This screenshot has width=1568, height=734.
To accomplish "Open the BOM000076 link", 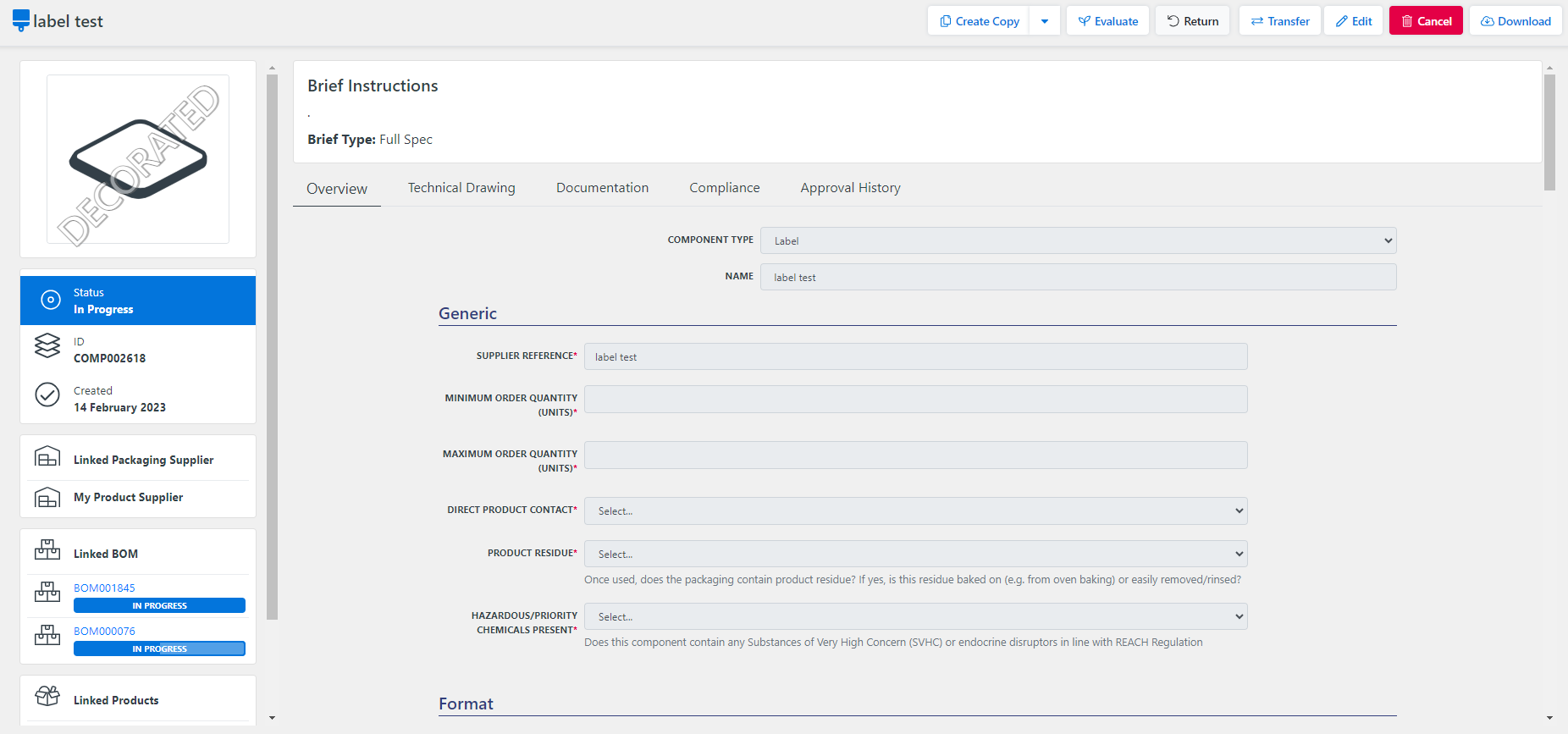I will [104, 631].
